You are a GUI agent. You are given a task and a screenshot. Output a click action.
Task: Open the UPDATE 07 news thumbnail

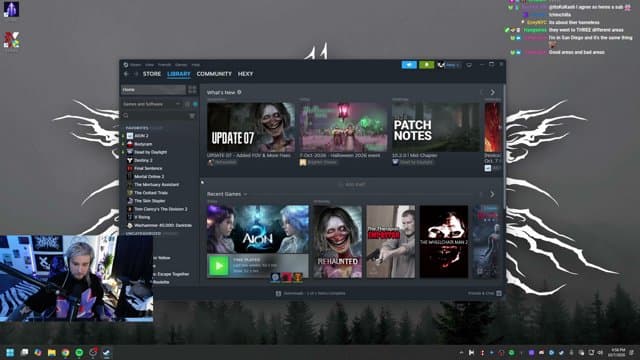click(251, 127)
